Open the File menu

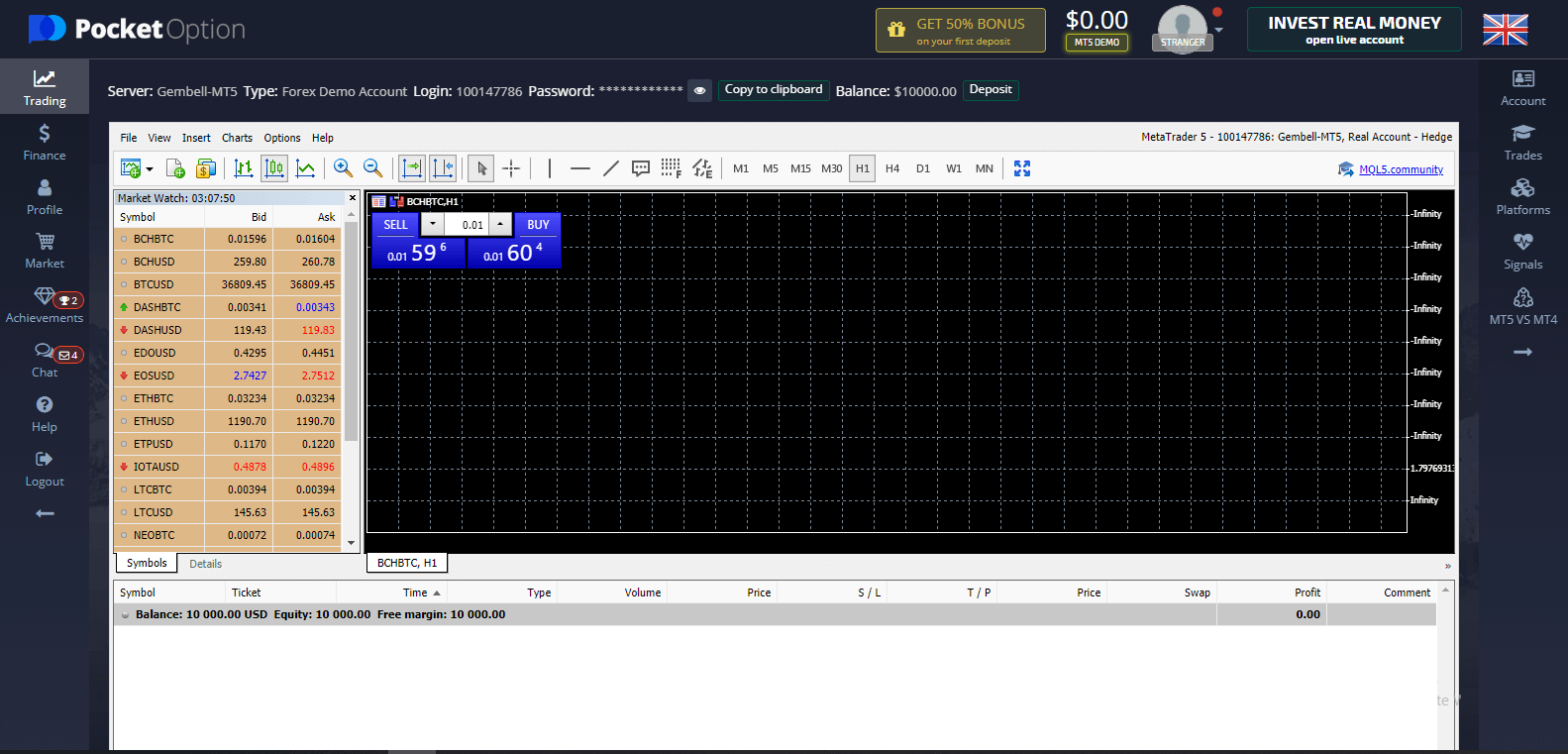coord(129,138)
